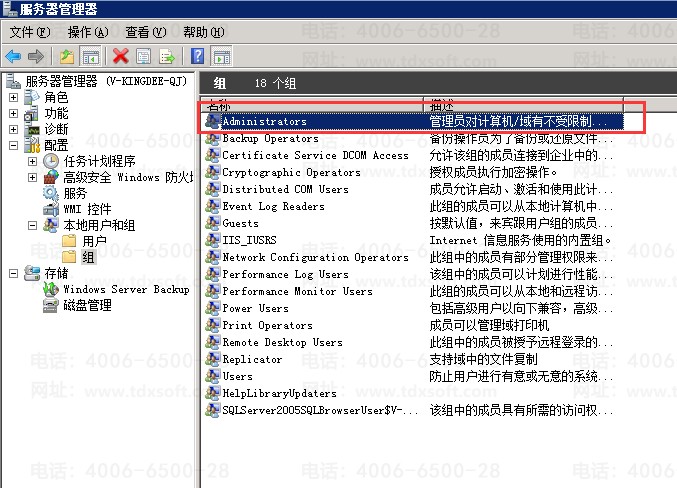This screenshot has height=488, width=677.
Task: Open the 查看(V) menu
Action: point(146,32)
